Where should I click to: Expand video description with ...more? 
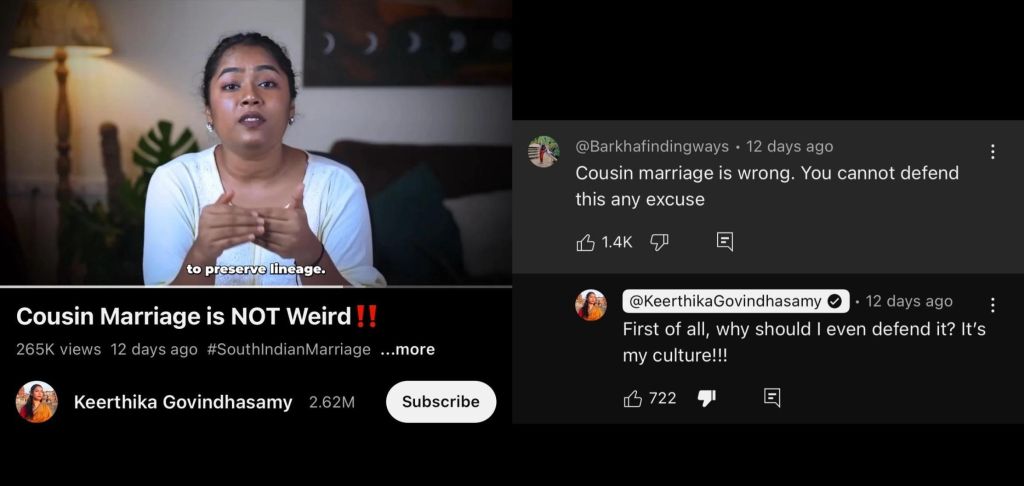[x=407, y=349]
